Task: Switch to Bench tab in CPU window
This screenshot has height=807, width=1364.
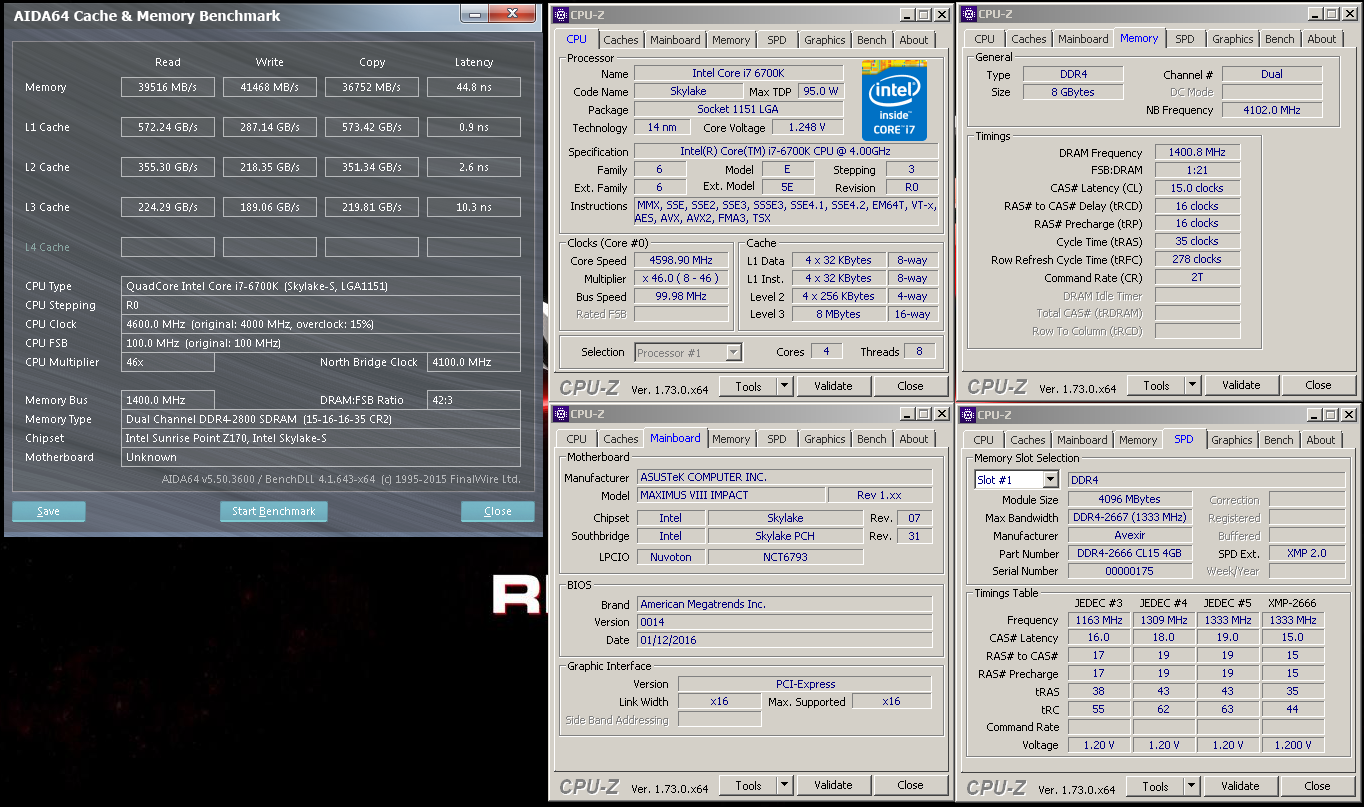Action: 872,40
